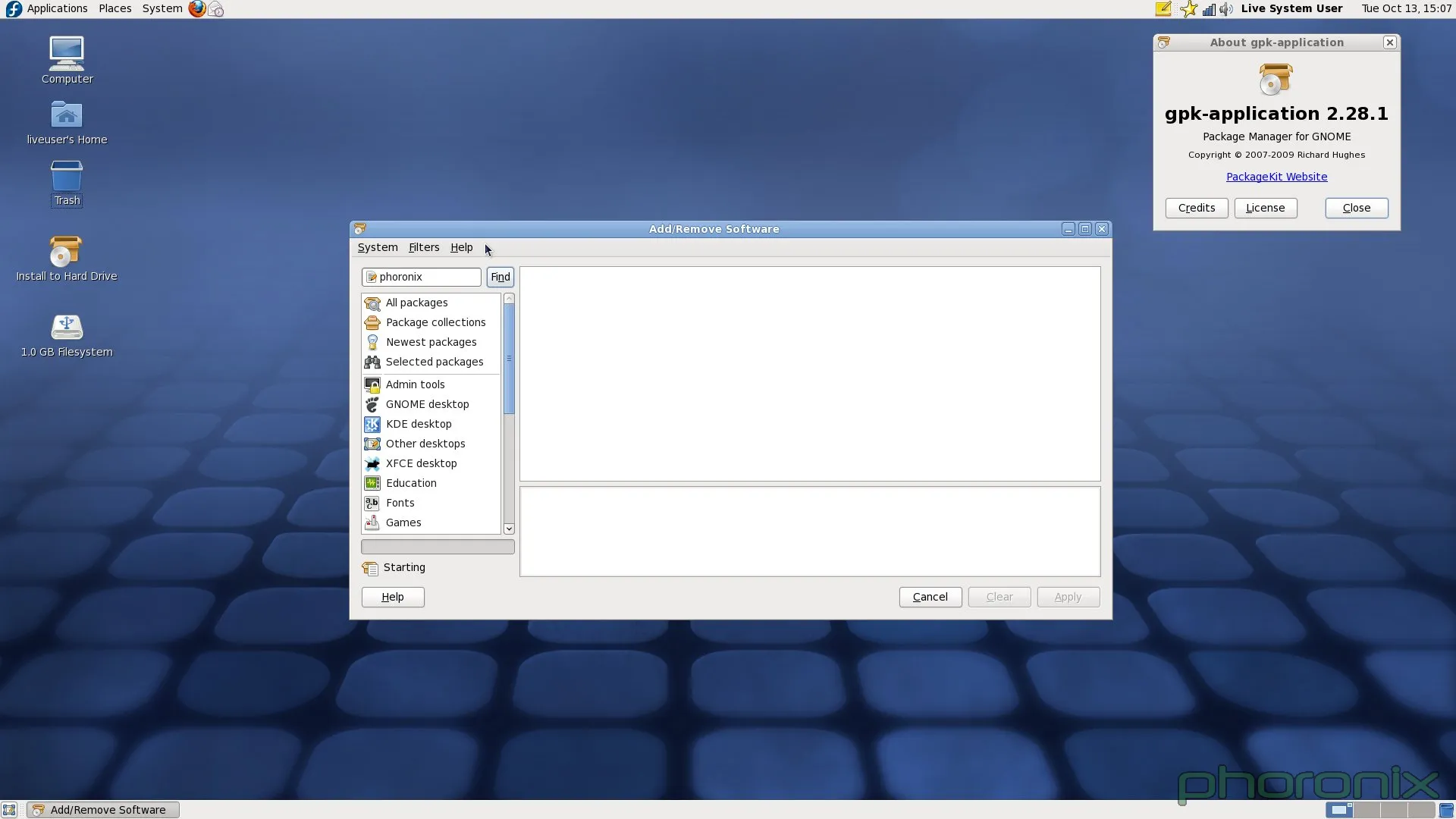Click the search type icon in the search field
1456x819 pixels.
[372, 278]
